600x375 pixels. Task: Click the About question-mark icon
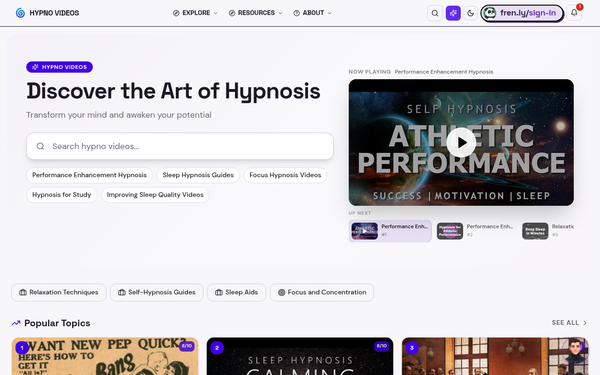(x=296, y=13)
